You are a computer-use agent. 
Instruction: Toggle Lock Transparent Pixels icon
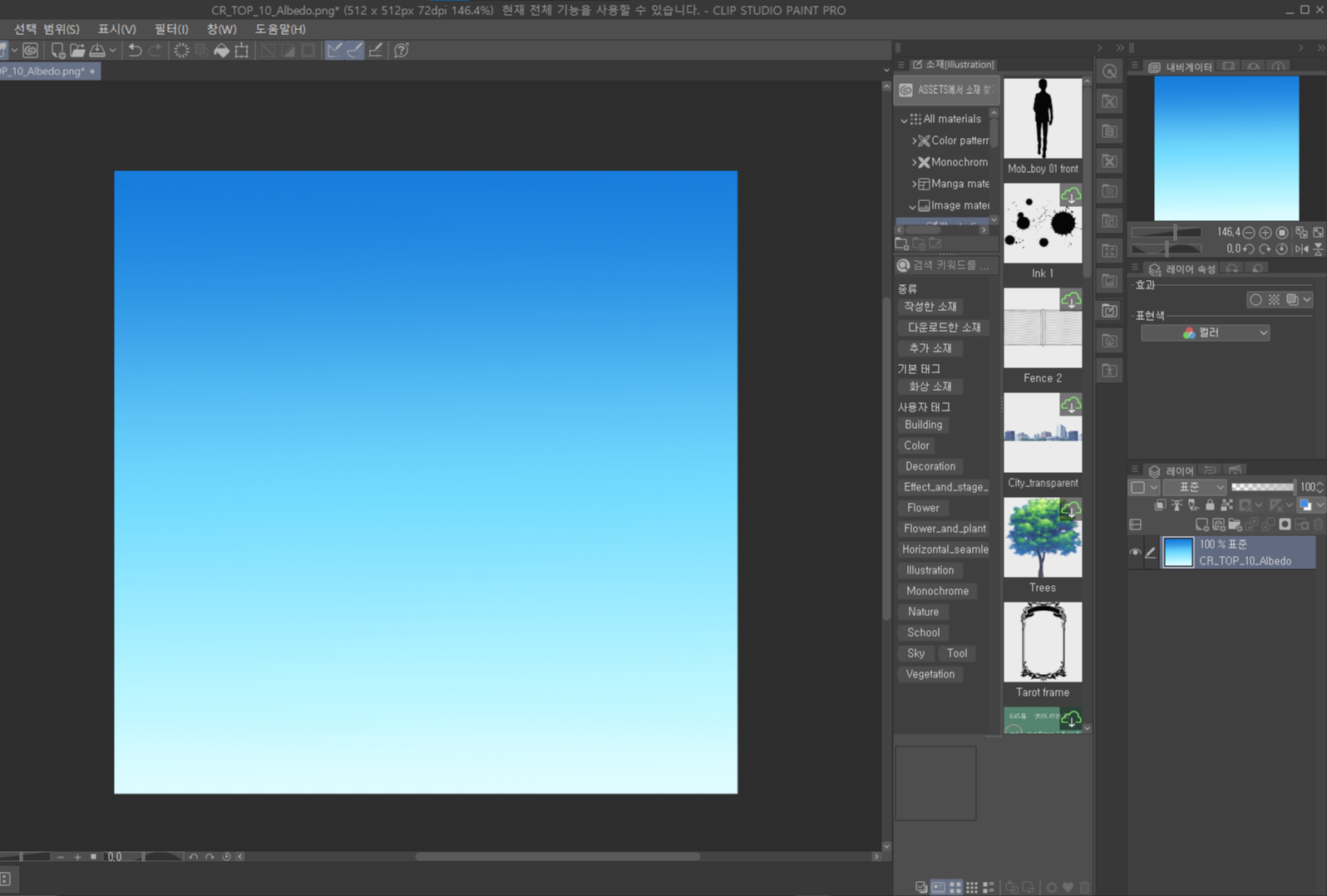click(x=1226, y=505)
